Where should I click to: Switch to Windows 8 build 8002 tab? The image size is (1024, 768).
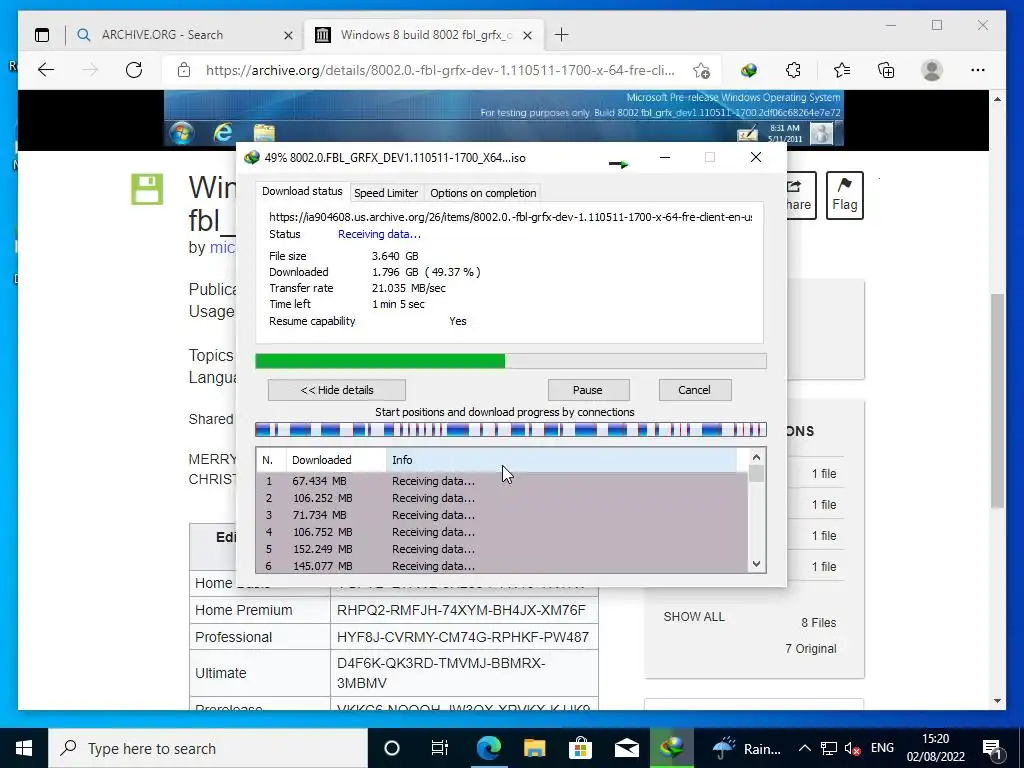[x=424, y=35]
